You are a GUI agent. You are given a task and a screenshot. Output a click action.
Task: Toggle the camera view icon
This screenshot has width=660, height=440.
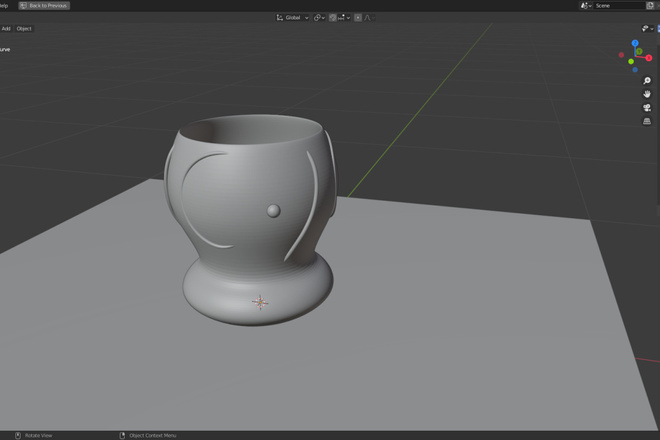[x=647, y=107]
